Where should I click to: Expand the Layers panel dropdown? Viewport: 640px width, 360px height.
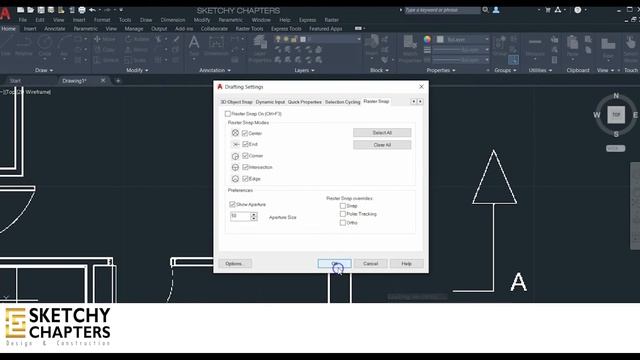coord(304,70)
